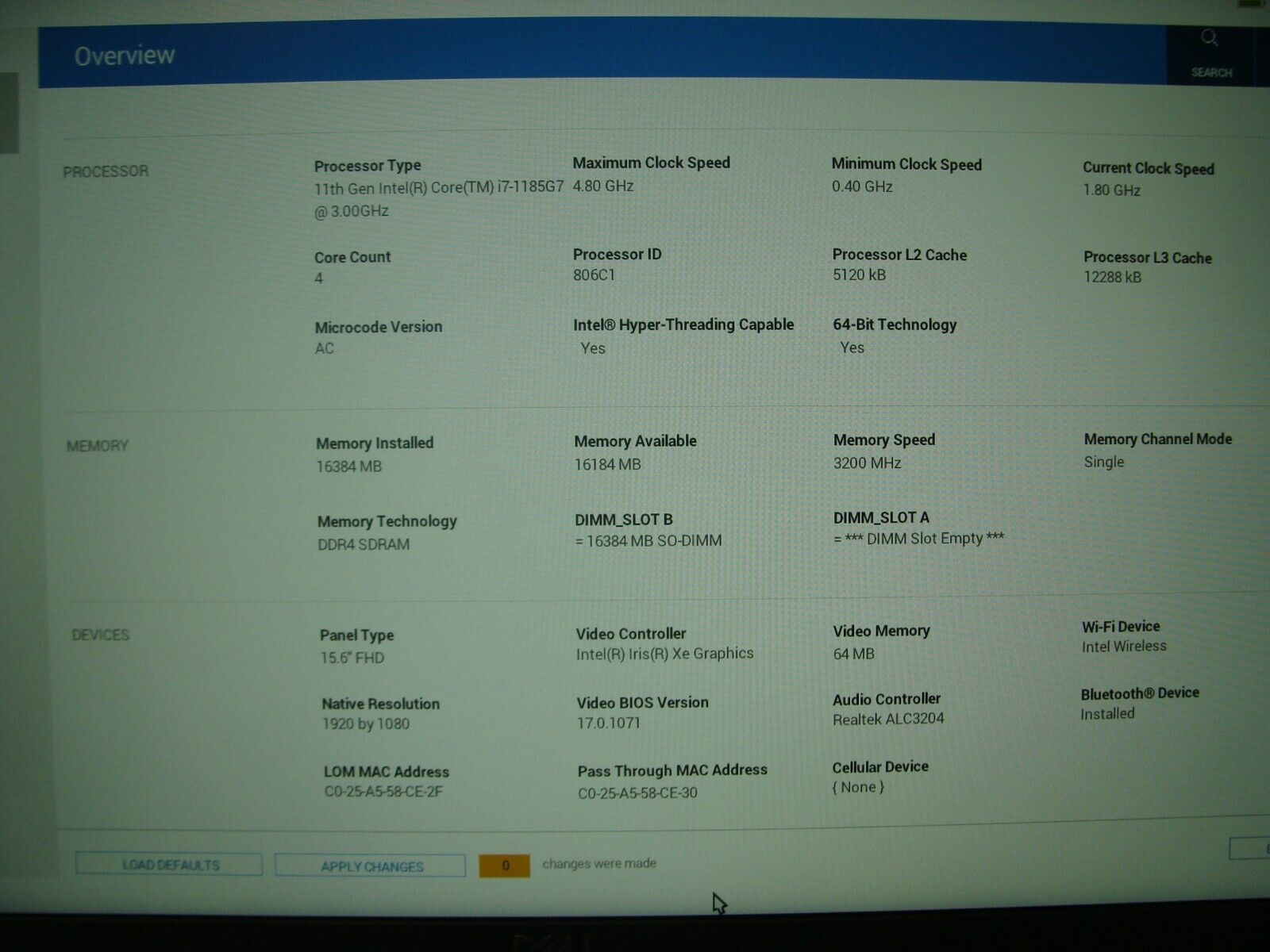Screen dimensions: 1270x952
Task: Click the APPLY CHANGES button
Action: 371,866
